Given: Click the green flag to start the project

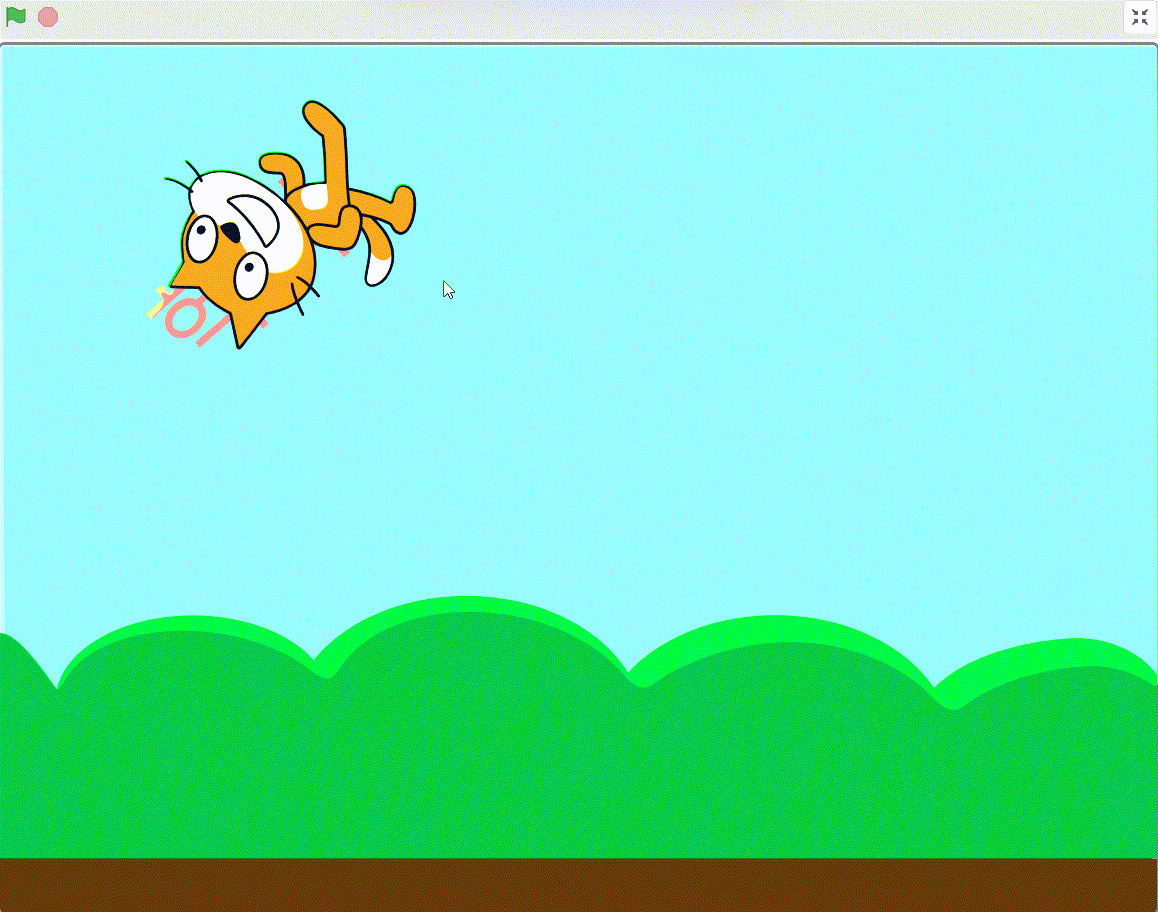Looking at the screenshot, I should coord(16,17).
